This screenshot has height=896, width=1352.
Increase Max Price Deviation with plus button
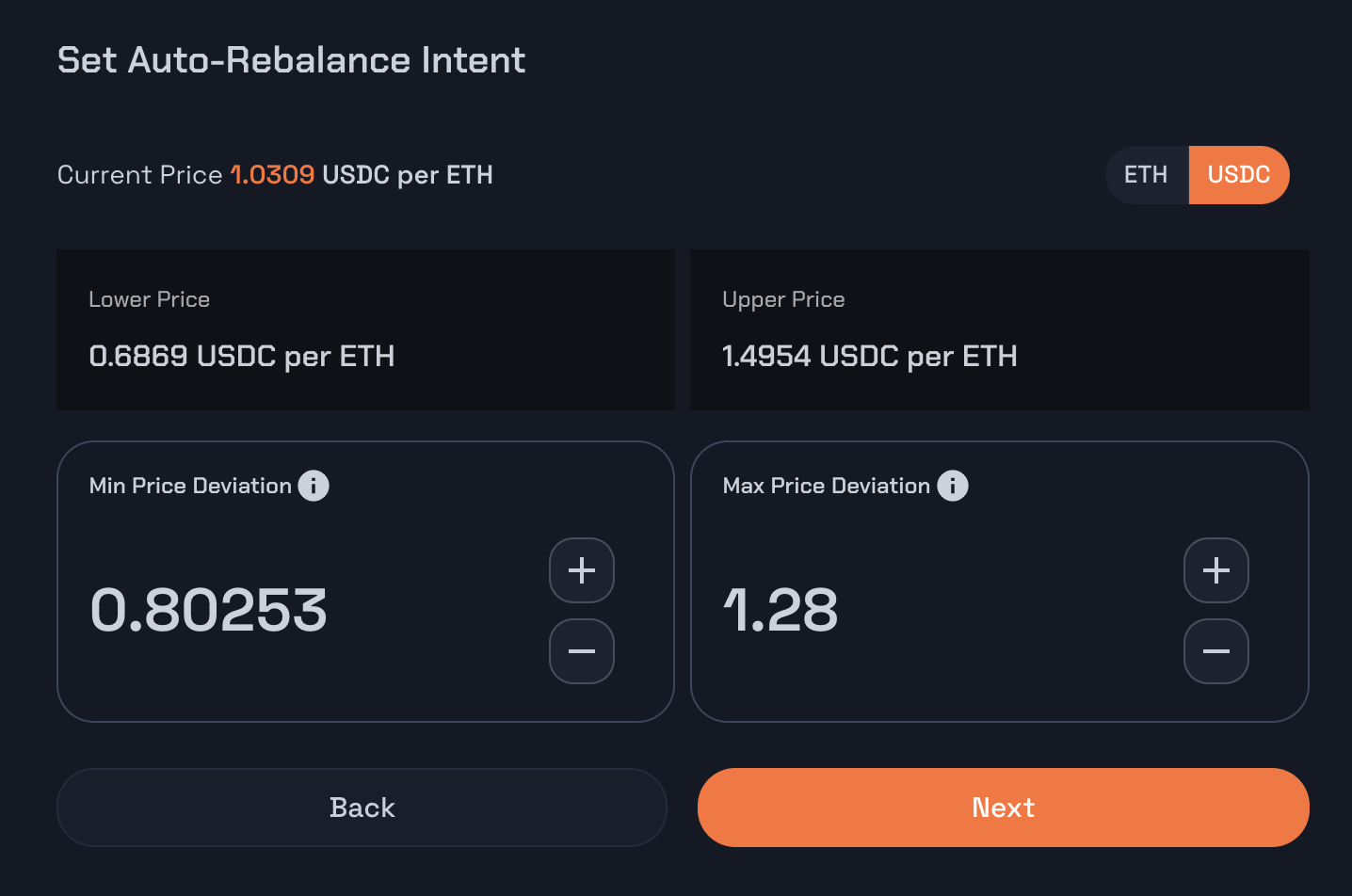[x=1216, y=570]
